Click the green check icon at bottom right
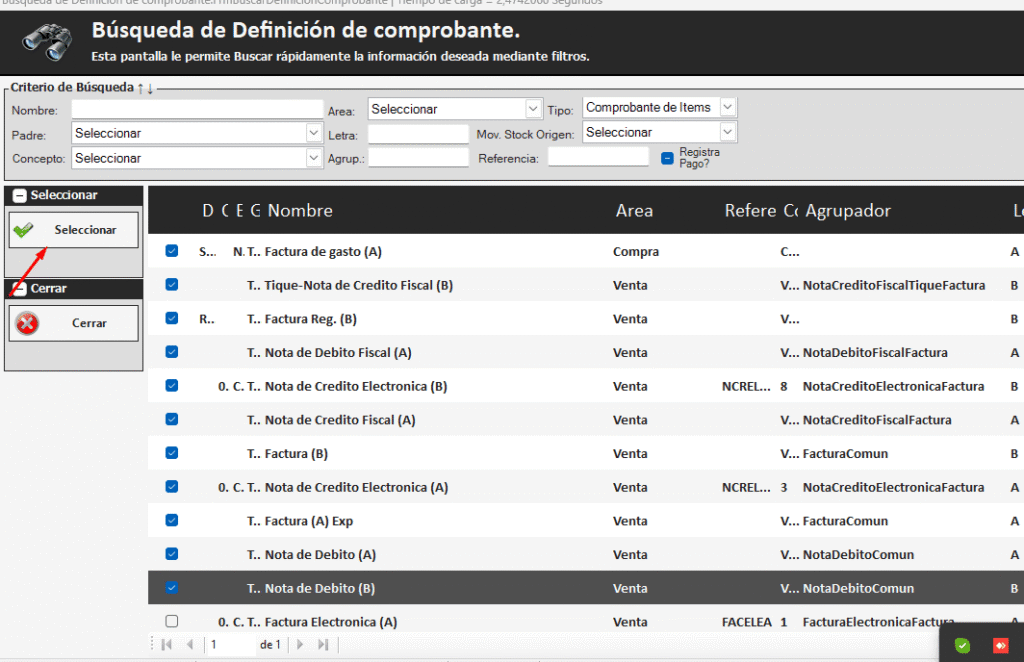The height and width of the screenshot is (662, 1024). (x=962, y=645)
